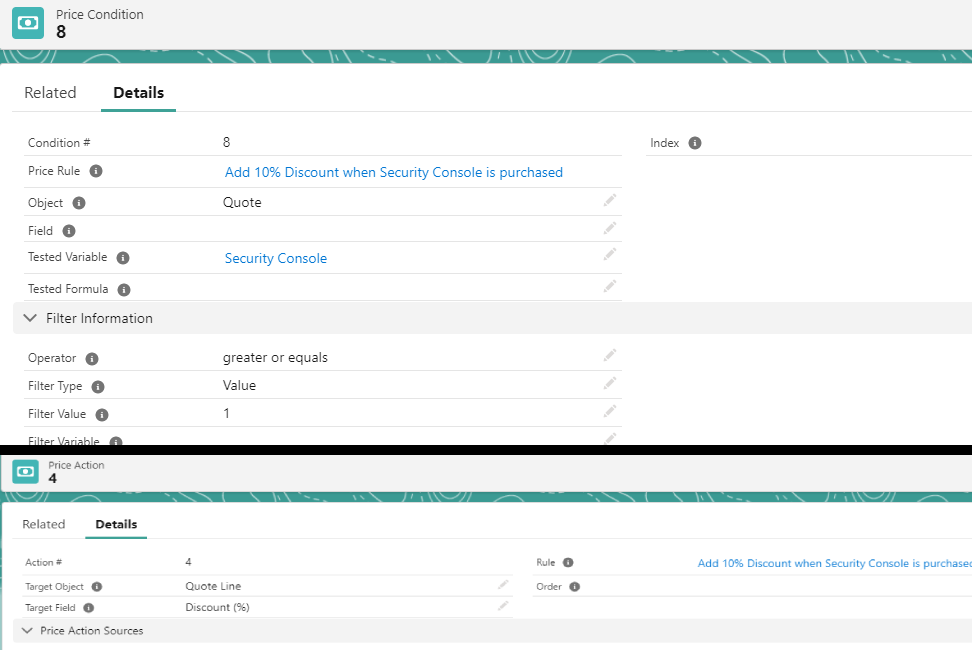Collapse the Filter Information section
The image size is (972, 650).
pyautogui.click(x=29, y=318)
